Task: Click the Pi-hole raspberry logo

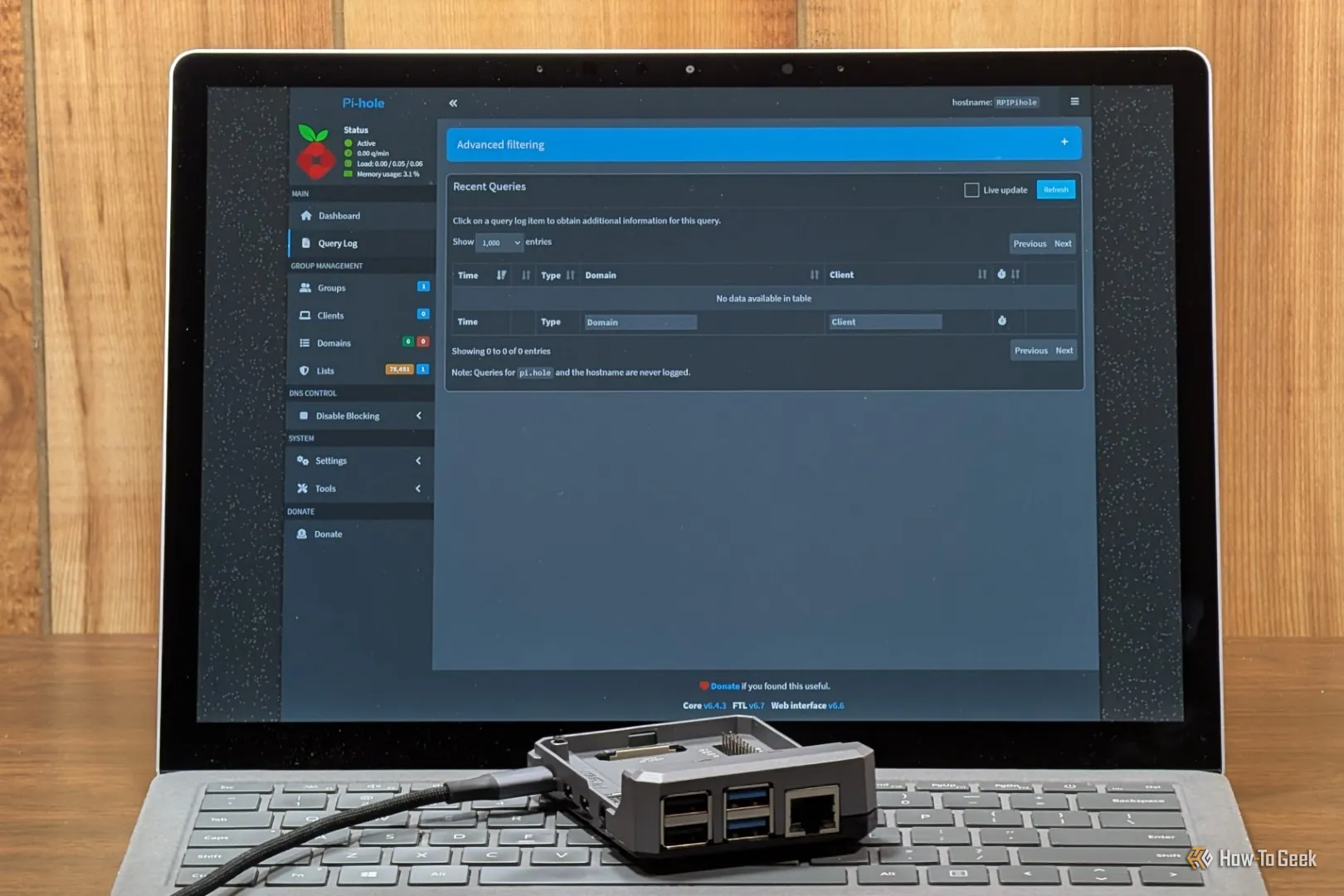Action: pyautogui.click(x=315, y=151)
